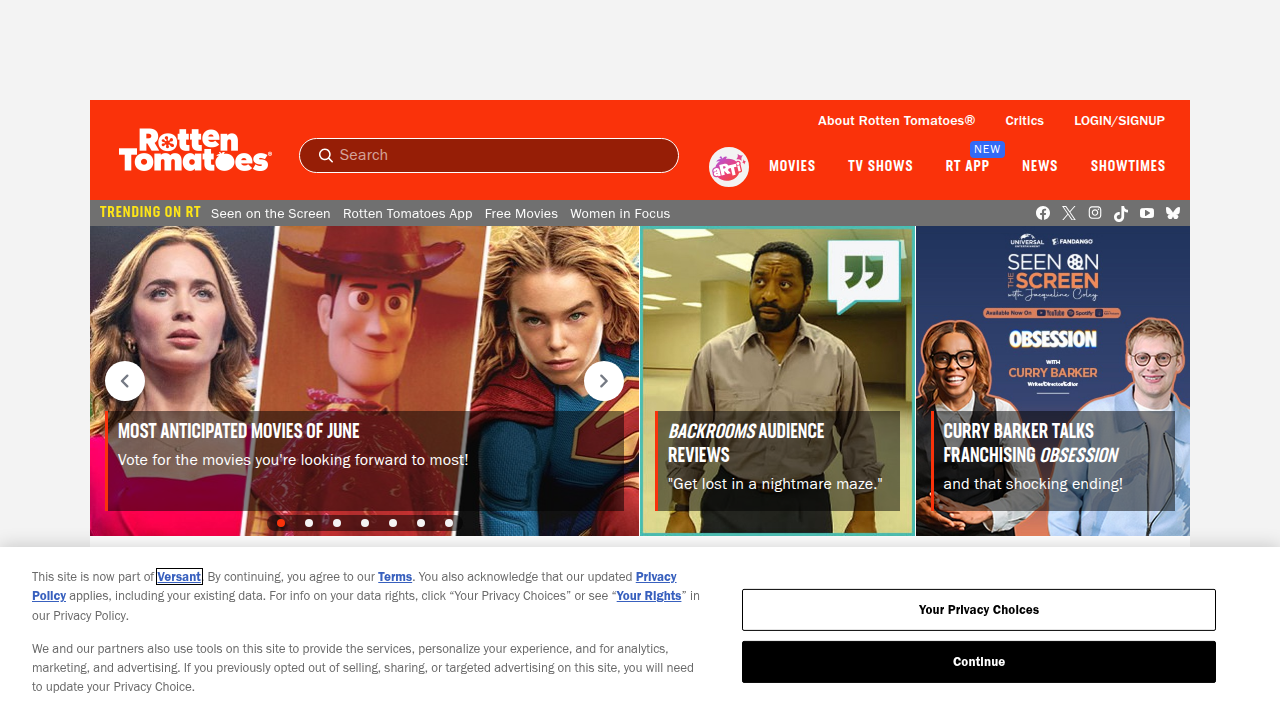Click the green quote bubble icon
This screenshot has width=1280, height=720.
864,276
